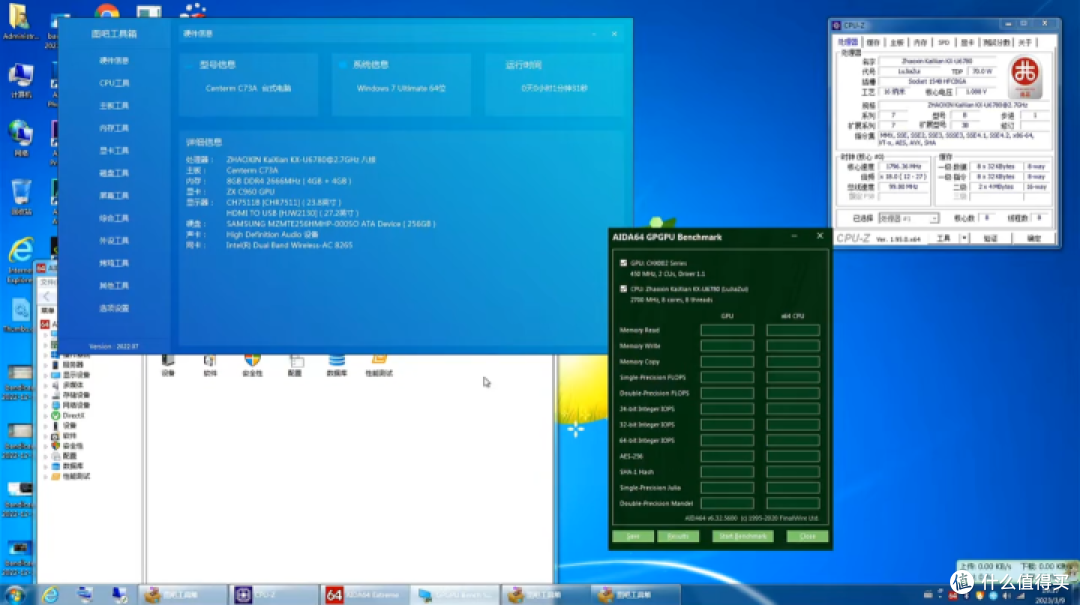Select 内存工具 in 图吧工具箱 sidebar
The width and height of the screenshot is (1080, 605).
point(114,128)
